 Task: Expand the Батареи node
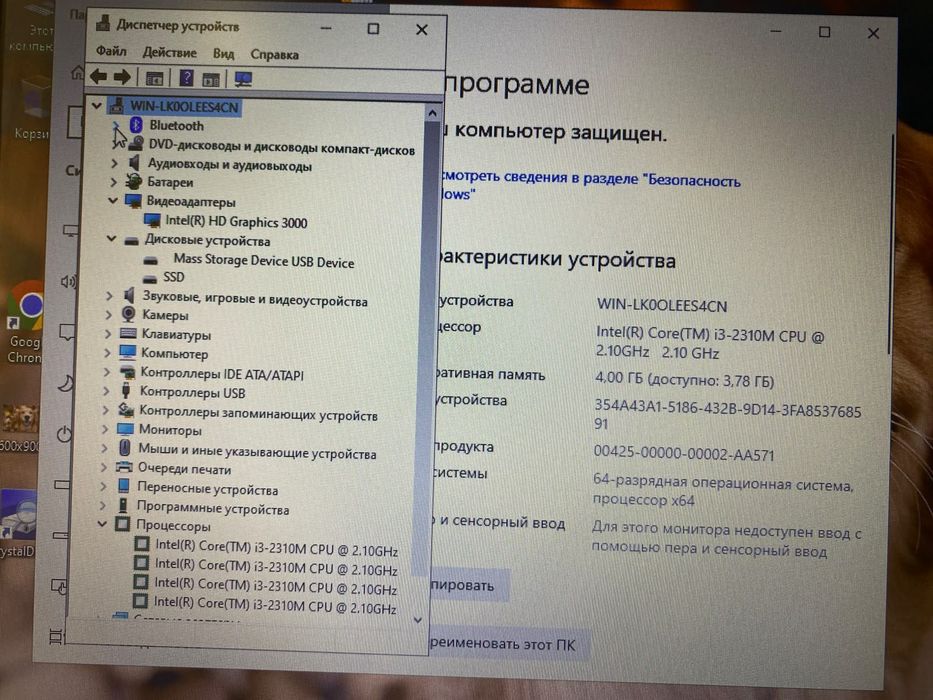114,182
